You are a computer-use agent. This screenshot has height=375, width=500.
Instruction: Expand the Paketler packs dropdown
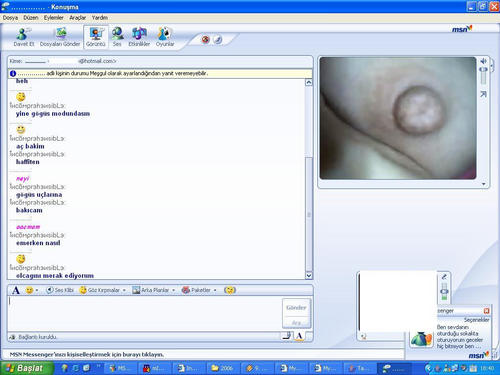tap(215, 290)
